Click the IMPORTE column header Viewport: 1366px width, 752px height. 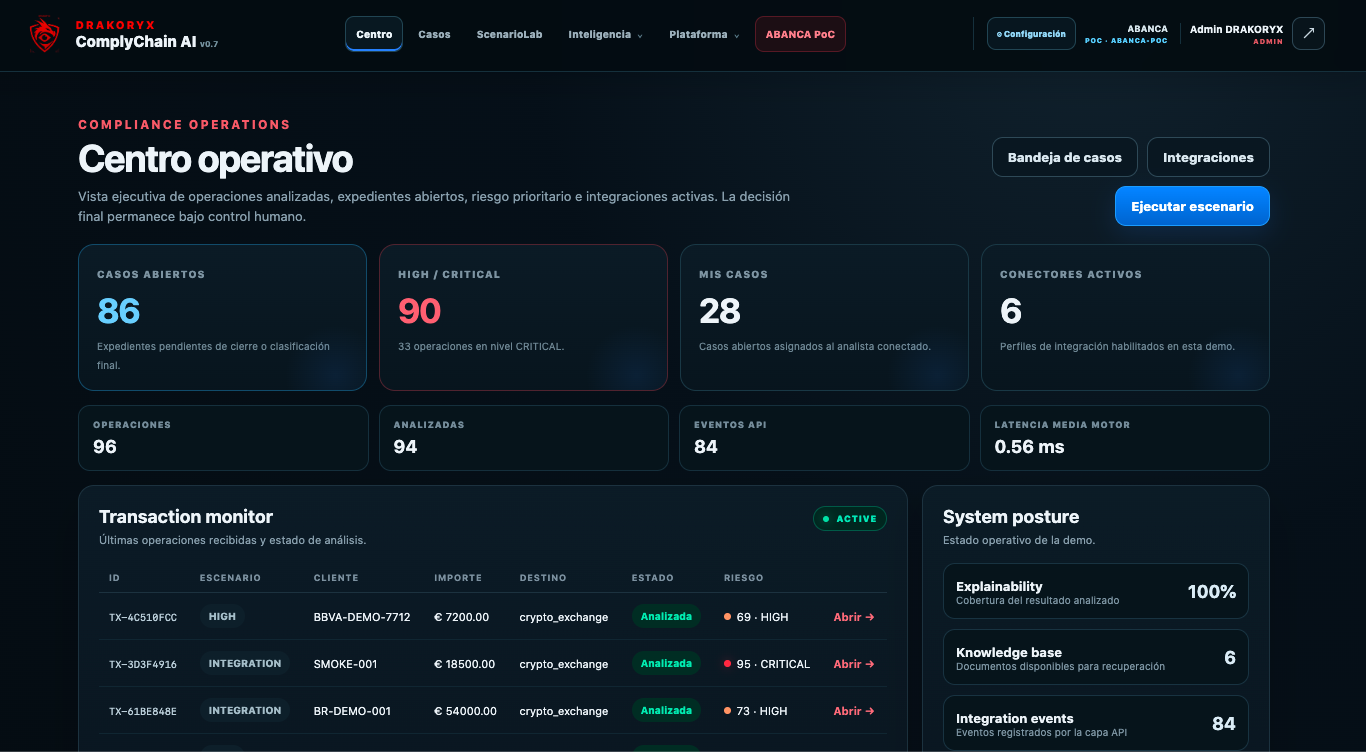pos(458,578)
